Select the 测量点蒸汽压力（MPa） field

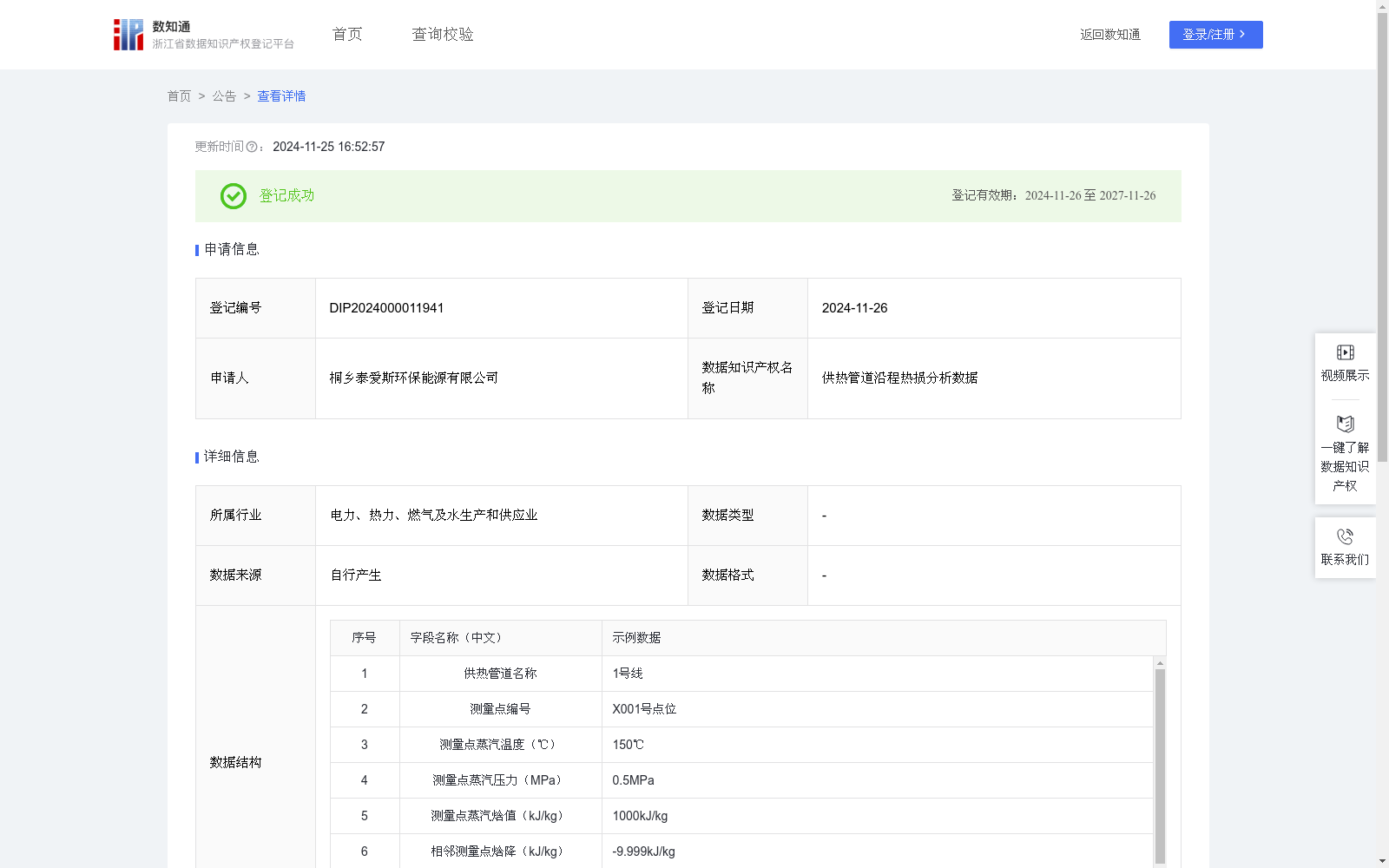tap(500, 780)
